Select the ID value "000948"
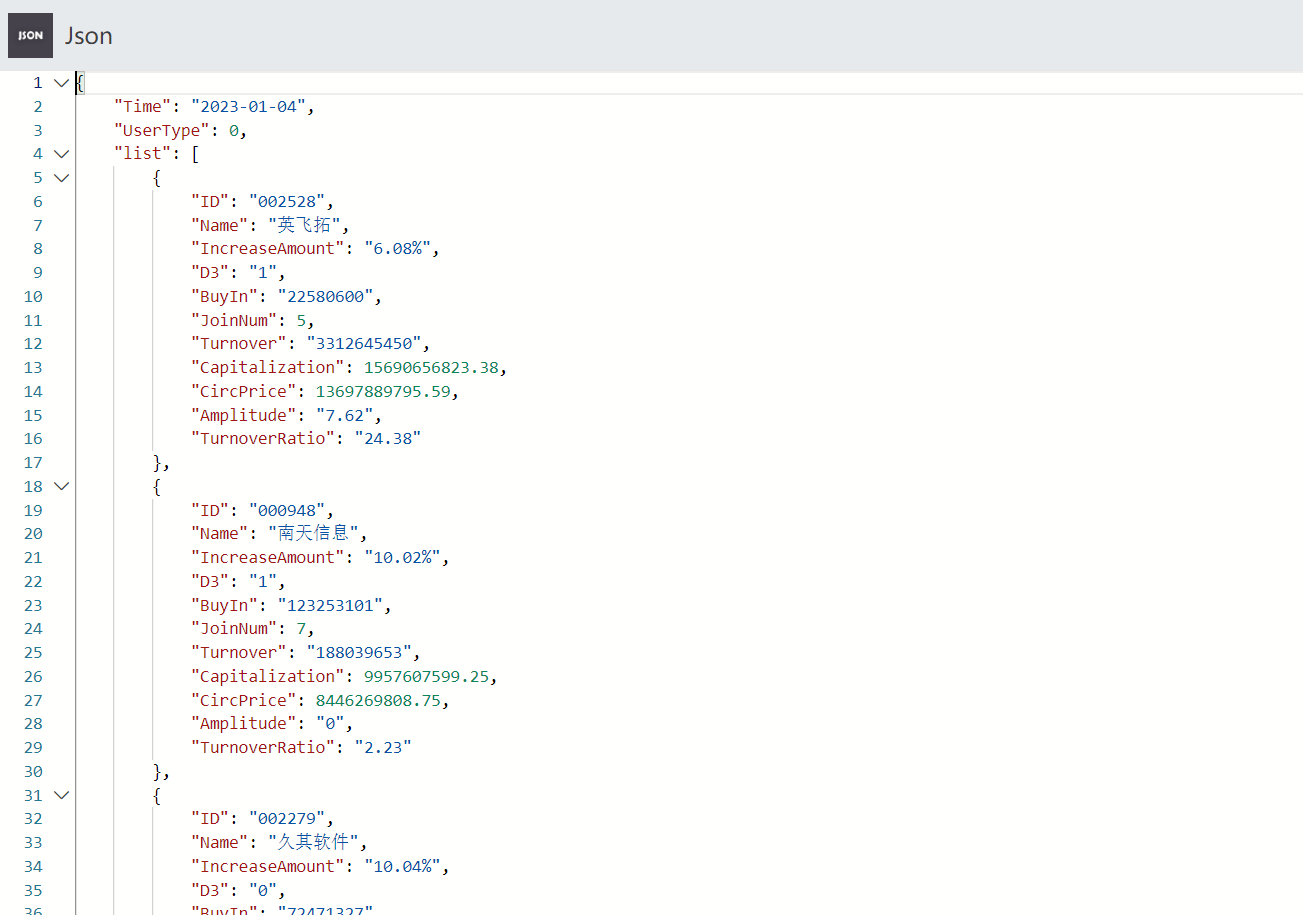Viewport: 1303px width, 915px height. 288,510
